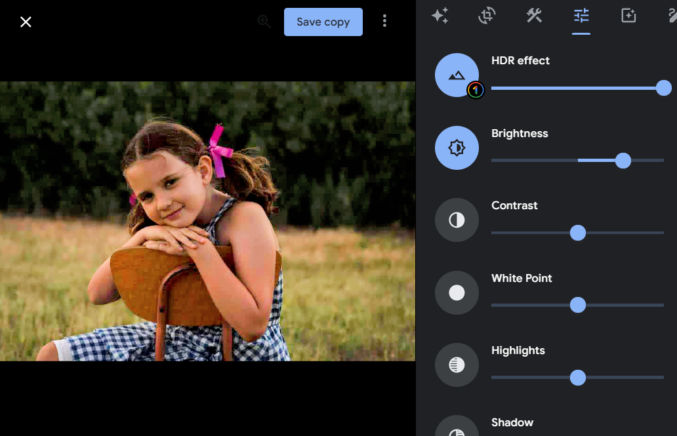
Task: Toggle the HDR effect round icon
Action: coord(456,75)
